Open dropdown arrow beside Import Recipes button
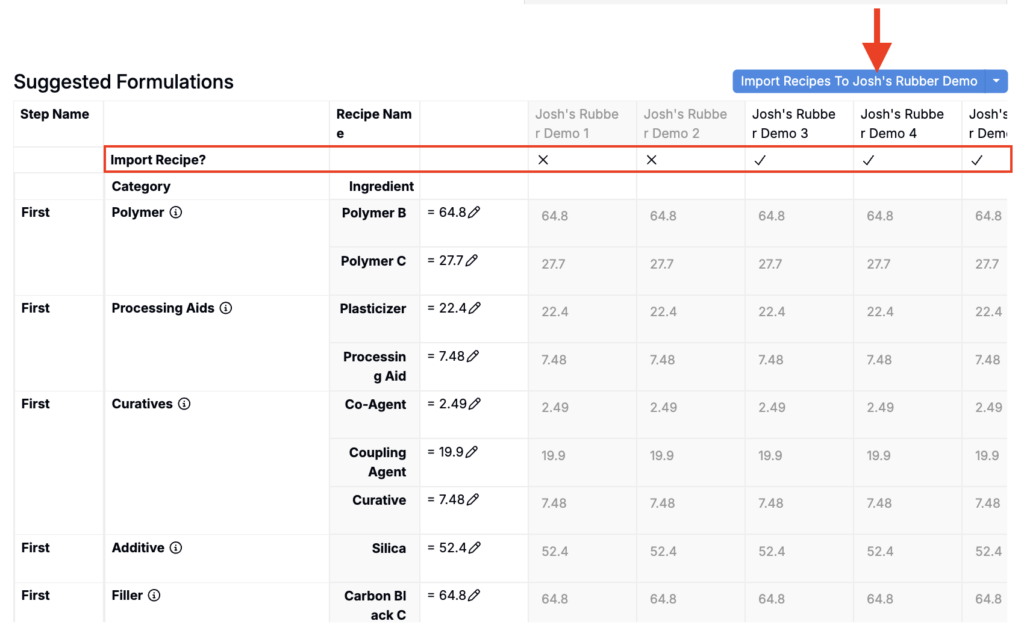1024x636 pixels. tap(997, 81)
